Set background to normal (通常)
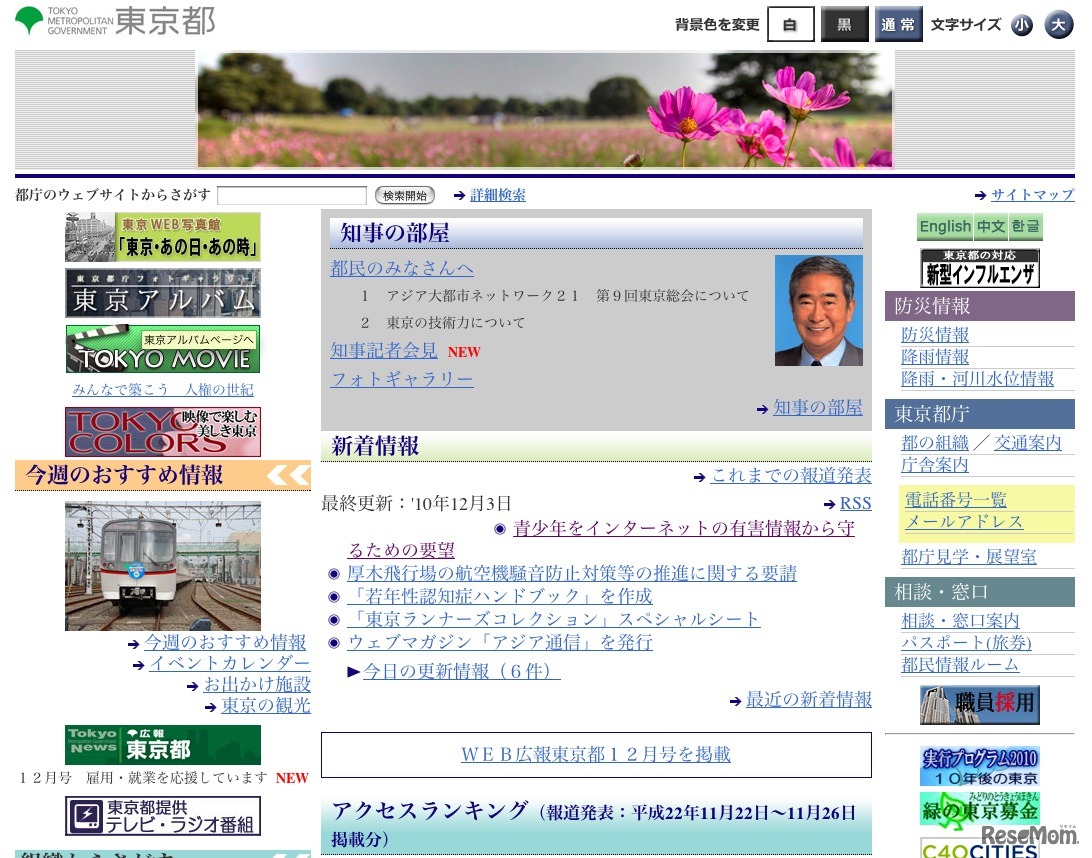This screenshot has width=1092, height=858. tap(898, 25)
